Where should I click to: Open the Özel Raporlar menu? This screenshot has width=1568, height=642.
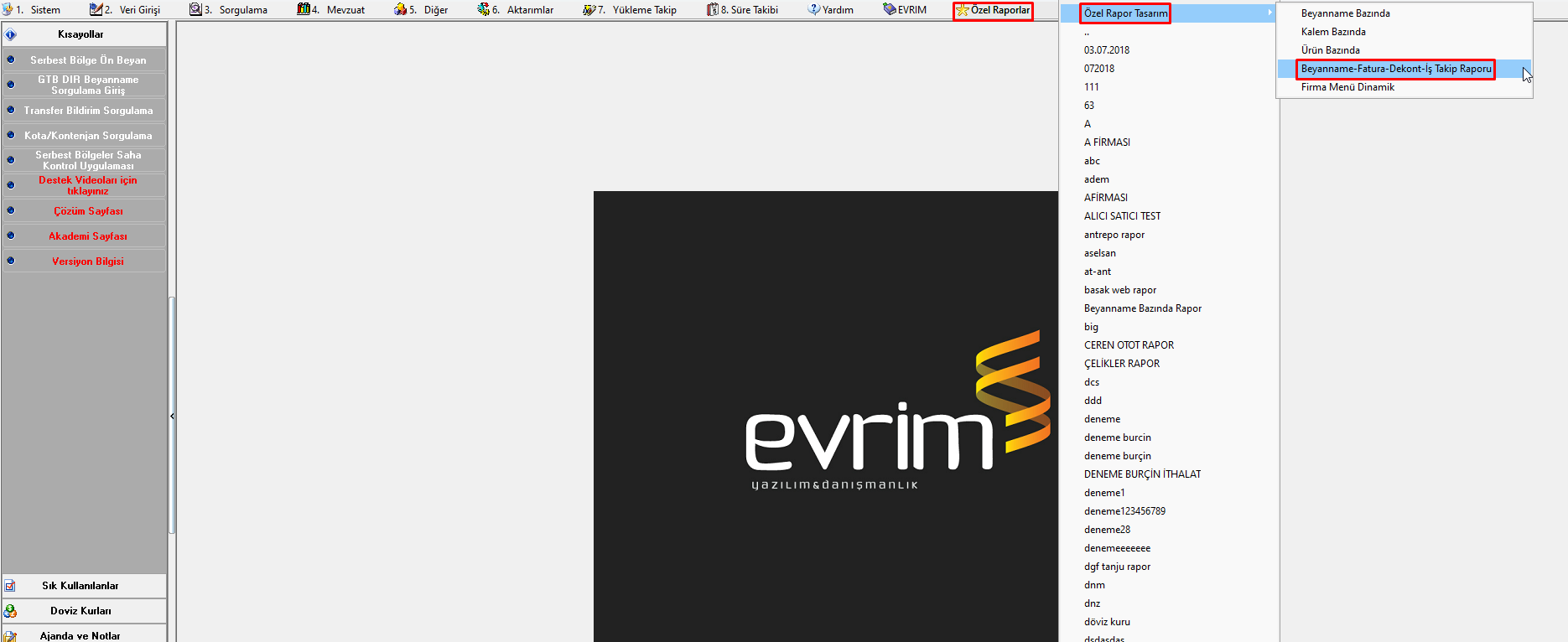coord(994,10)
